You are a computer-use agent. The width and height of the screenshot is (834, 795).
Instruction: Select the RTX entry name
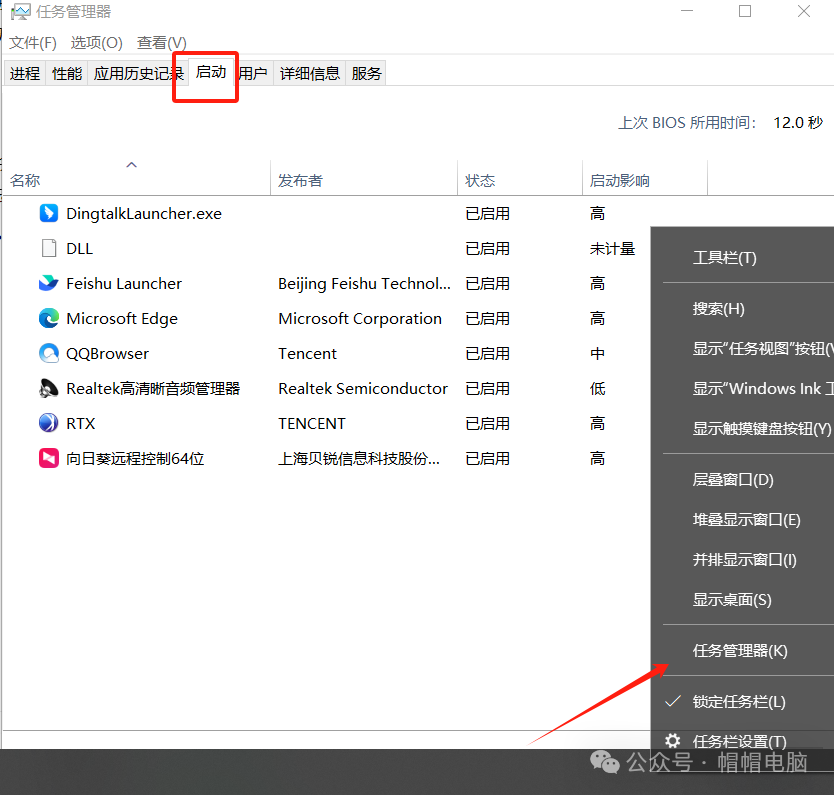tap(80, 424)
